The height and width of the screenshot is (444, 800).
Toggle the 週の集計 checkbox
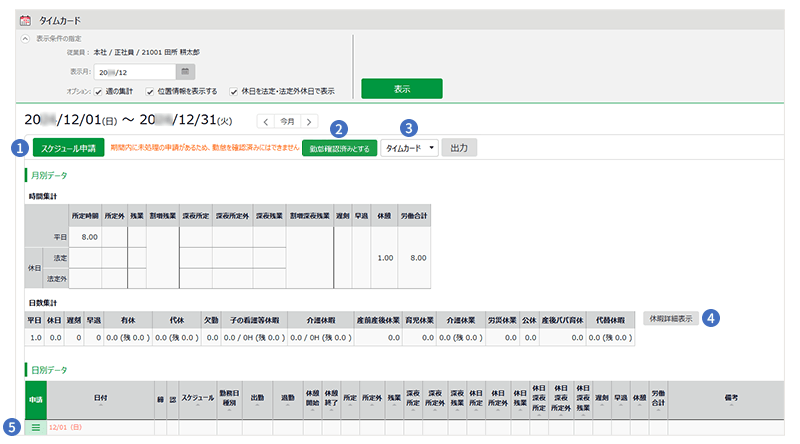pos(98,90)
